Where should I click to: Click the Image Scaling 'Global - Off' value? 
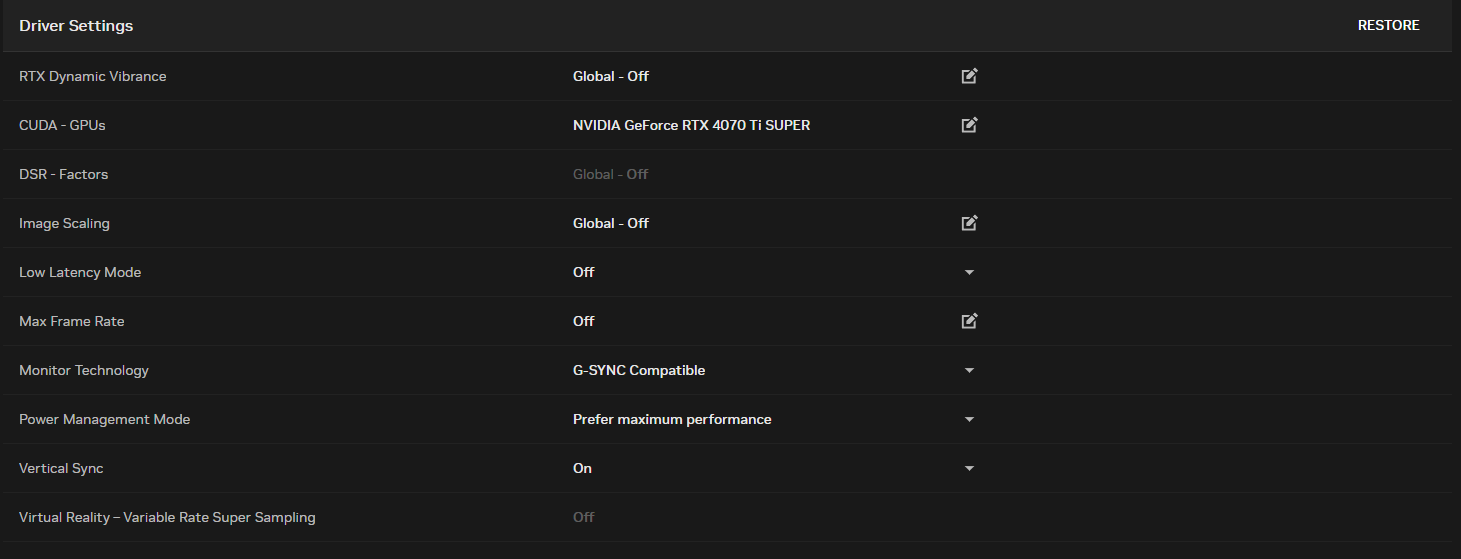pyautogui.click(x=610, y=223)
